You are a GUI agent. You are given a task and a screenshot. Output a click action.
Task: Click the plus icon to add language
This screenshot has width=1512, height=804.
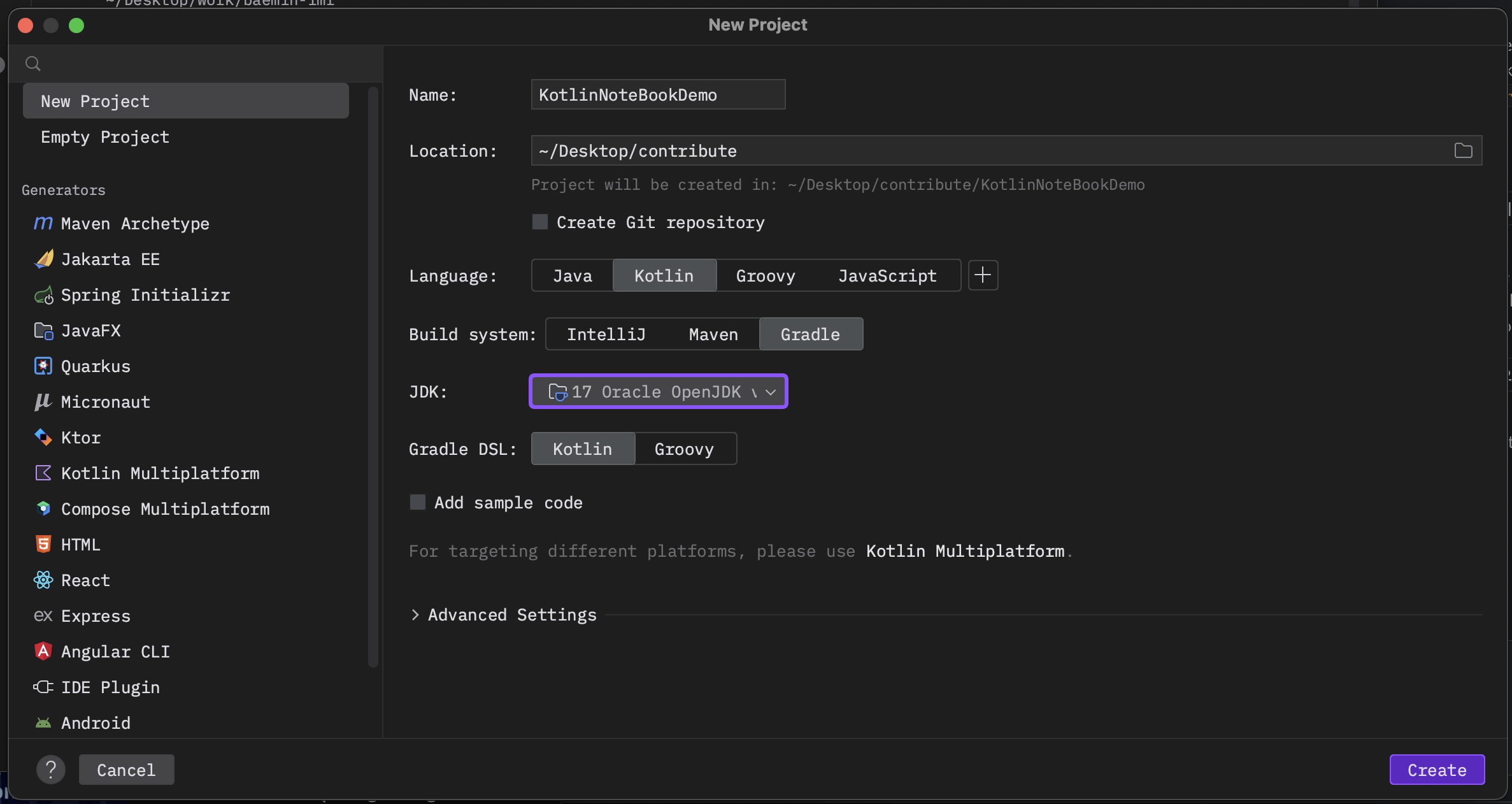(983, 275)
